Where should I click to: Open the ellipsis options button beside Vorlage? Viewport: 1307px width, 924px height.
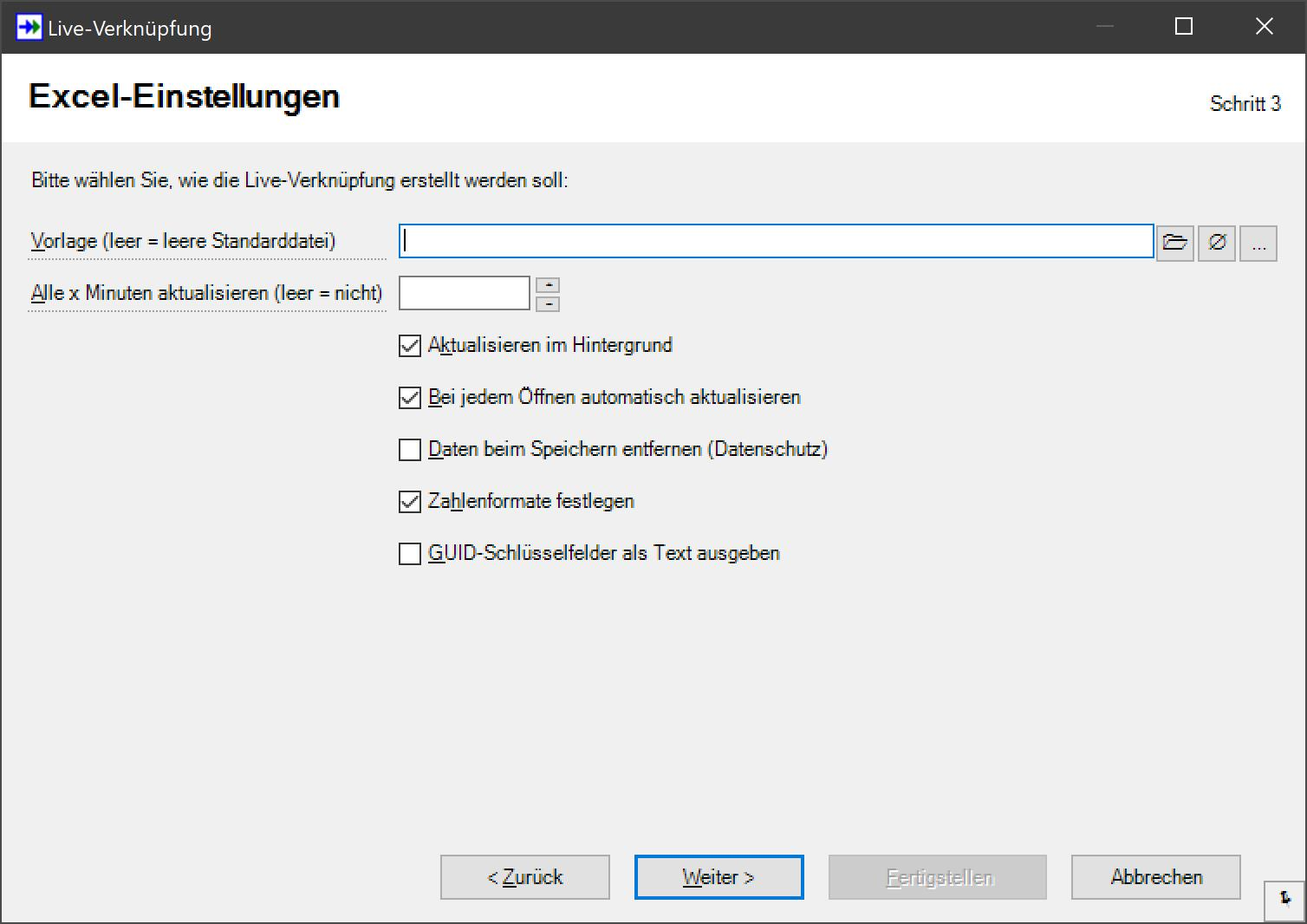click(1258, 242)
